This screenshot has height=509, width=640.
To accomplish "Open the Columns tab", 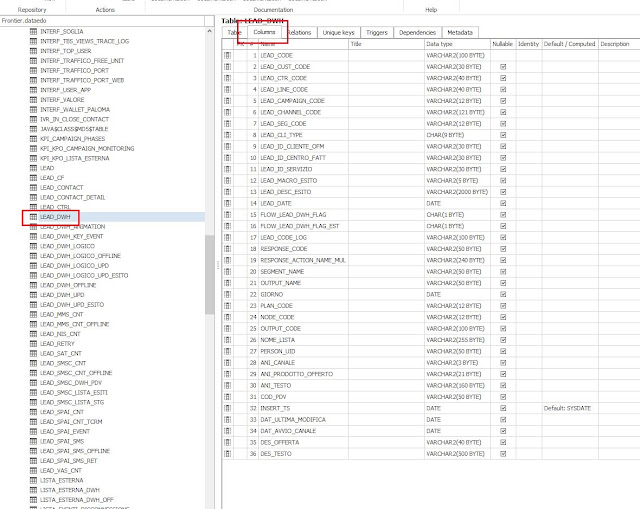I will coord(264,32).
